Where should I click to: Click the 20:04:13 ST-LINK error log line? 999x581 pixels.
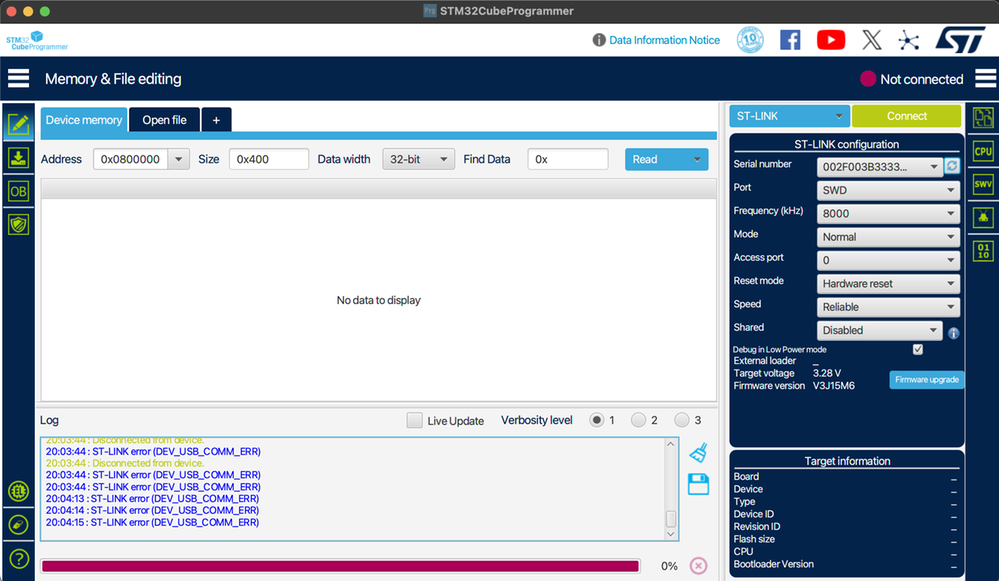point(152,499)
